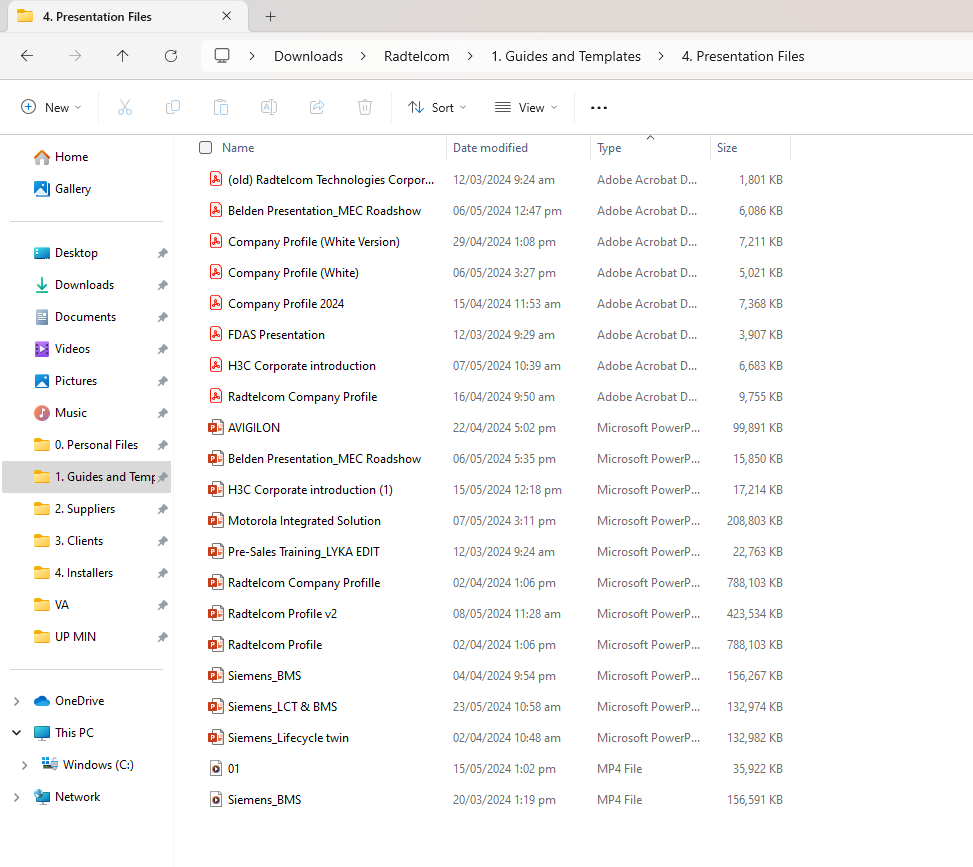Click 4. Presentation Files breadcrumb segment

pyautogui.click(x=743, y=56)
